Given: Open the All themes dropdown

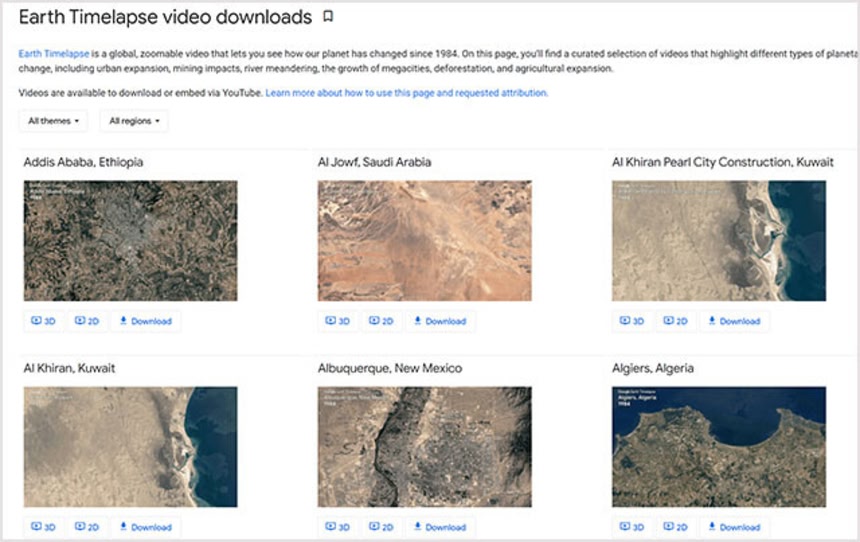Looking at the screenshot, I should point(53,121).
